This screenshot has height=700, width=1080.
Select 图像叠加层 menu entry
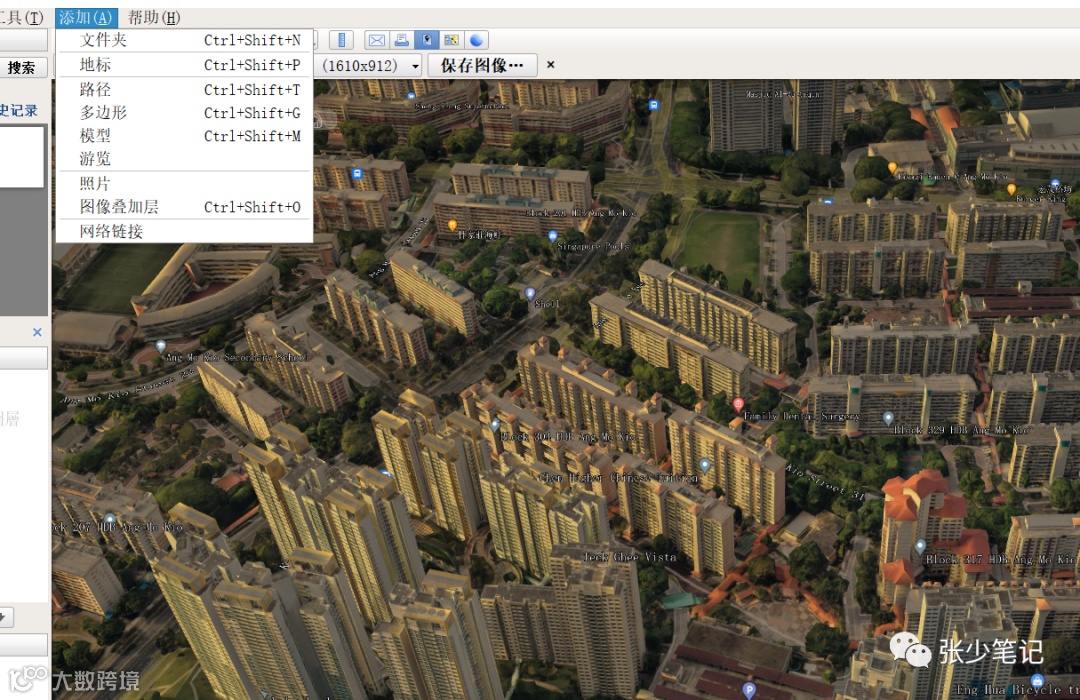click(x=185, y=207)
